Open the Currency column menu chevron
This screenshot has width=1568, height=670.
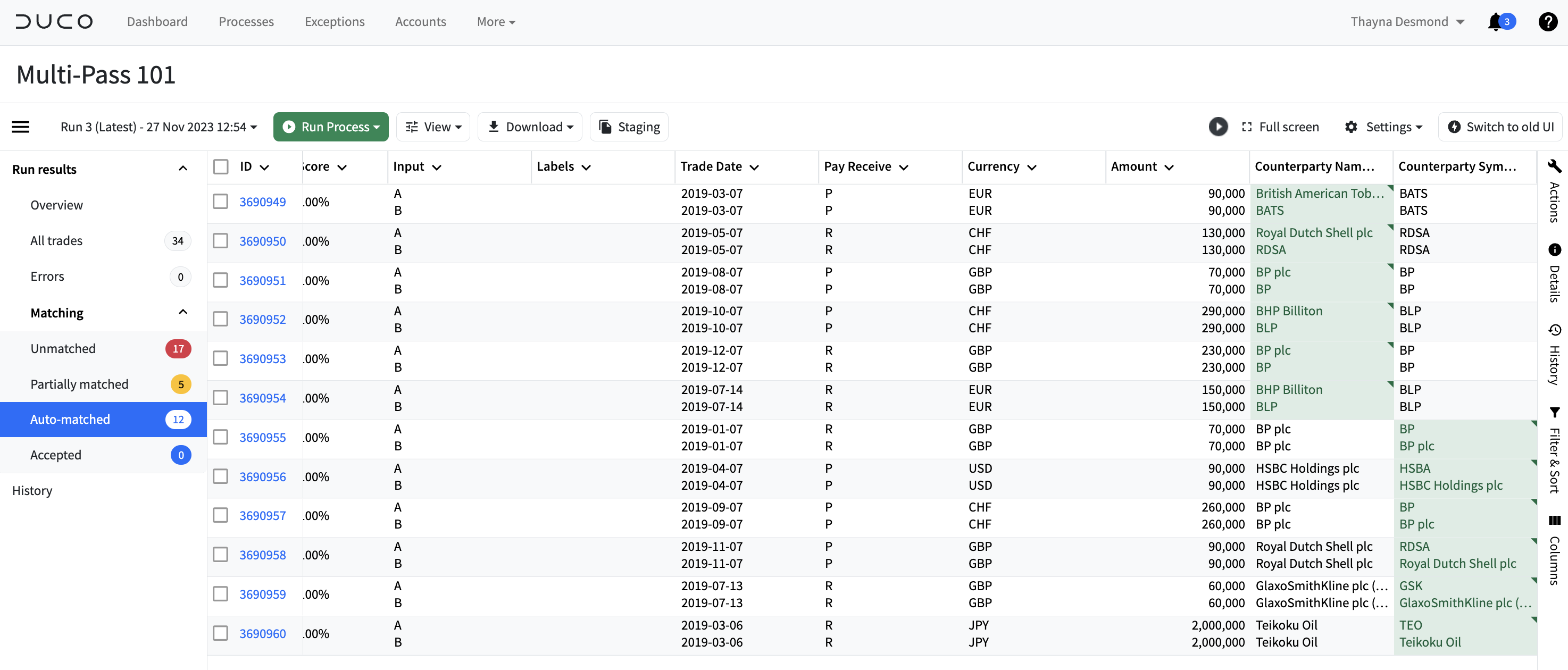point(1031,167)
